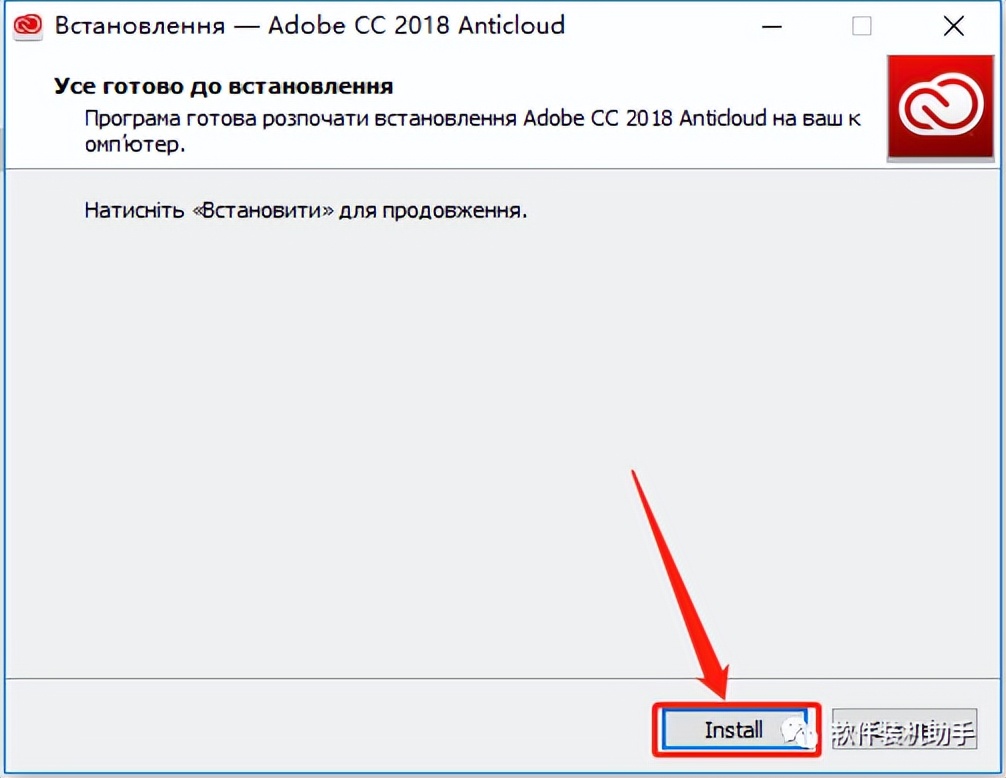Click the "Програма готова розпочати" description text
The image size is (1006, 778).
point(472,131)
